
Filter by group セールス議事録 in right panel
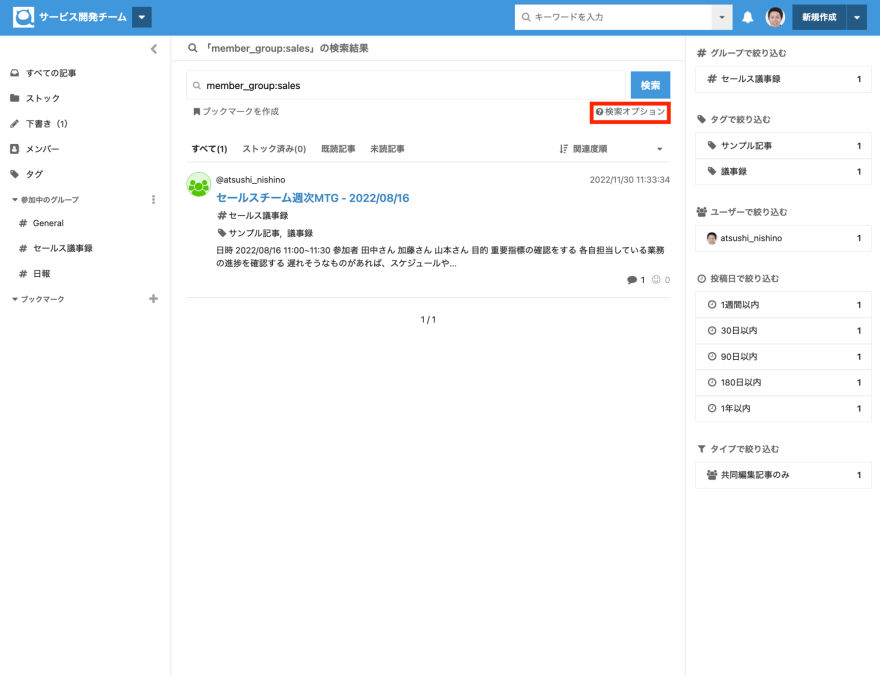[x=783, y=79]
